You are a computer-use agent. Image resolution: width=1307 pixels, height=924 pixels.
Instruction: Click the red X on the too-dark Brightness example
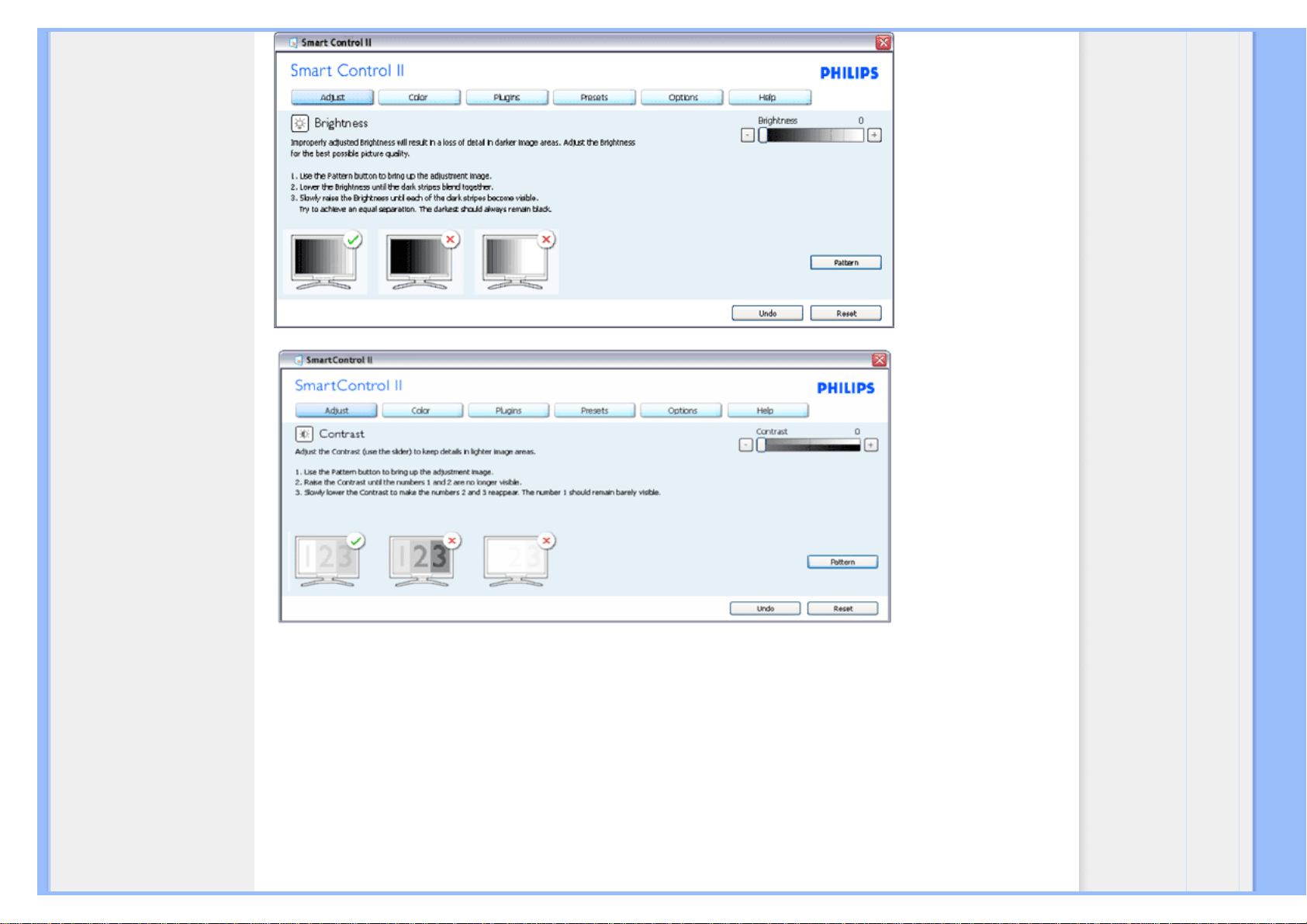pos(450,240)
